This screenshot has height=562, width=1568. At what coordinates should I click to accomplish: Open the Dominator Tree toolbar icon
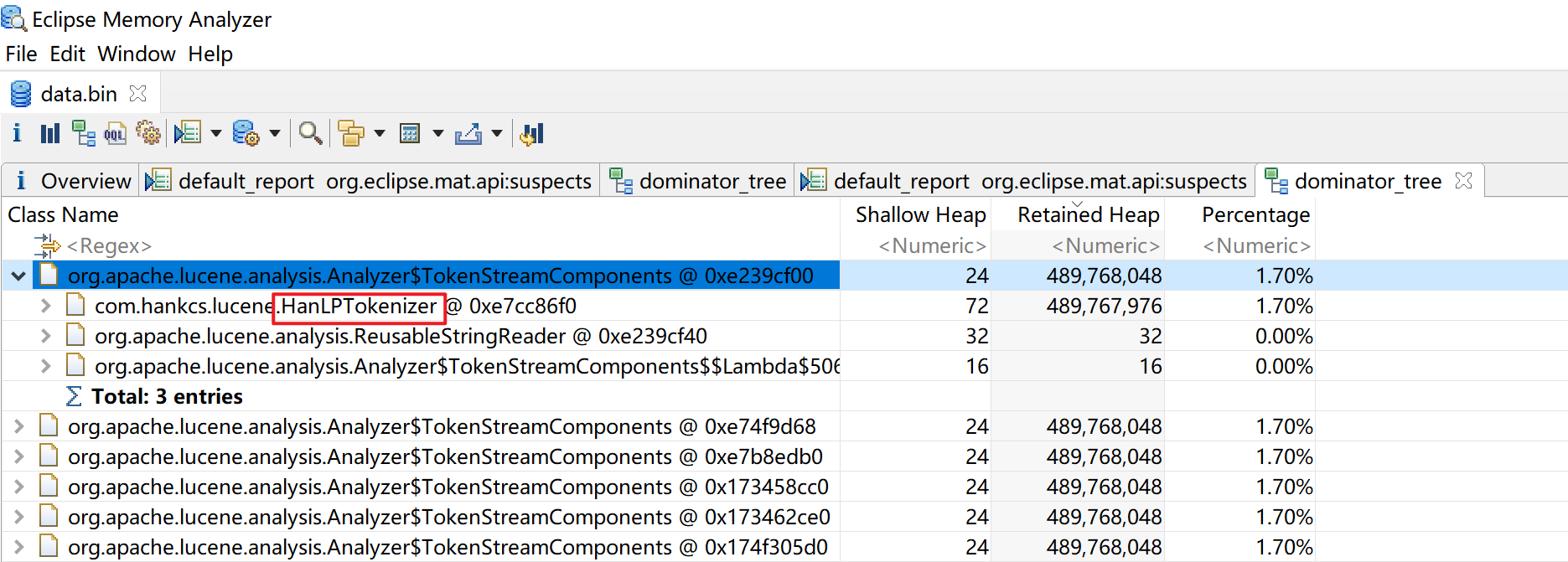tap(83, 133)
